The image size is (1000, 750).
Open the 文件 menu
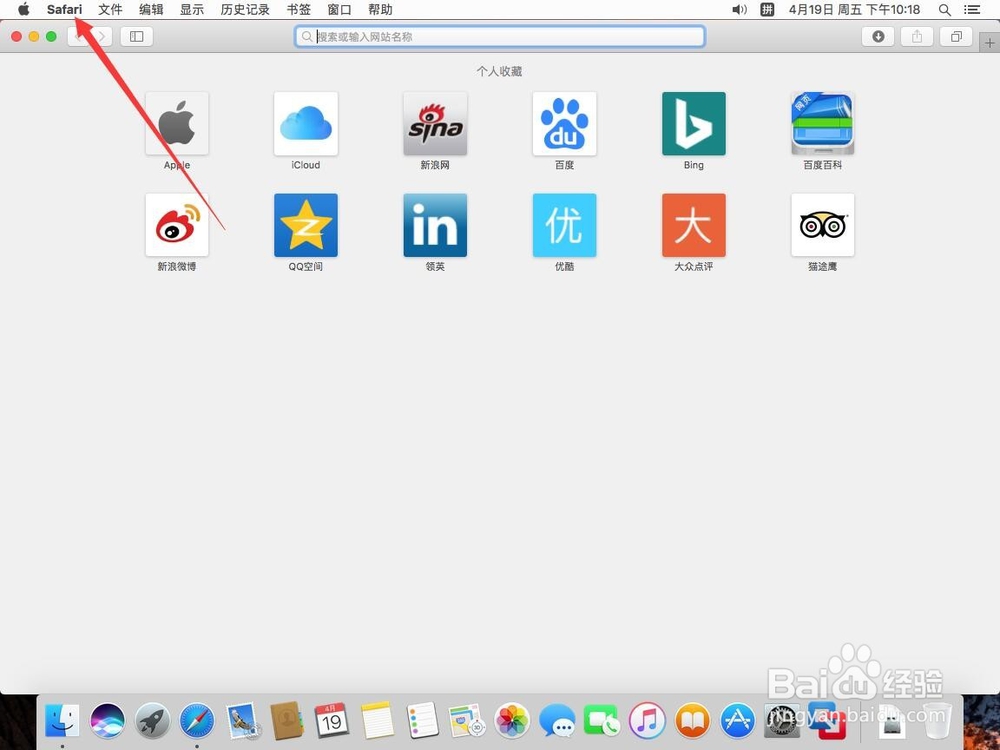click(110, 9)
